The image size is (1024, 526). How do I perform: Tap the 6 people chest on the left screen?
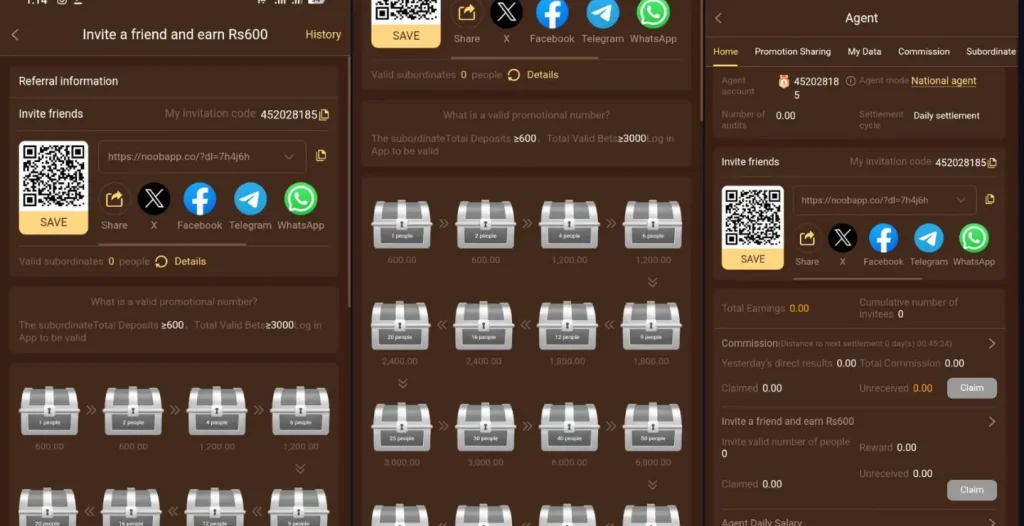(x=300, y=411)
